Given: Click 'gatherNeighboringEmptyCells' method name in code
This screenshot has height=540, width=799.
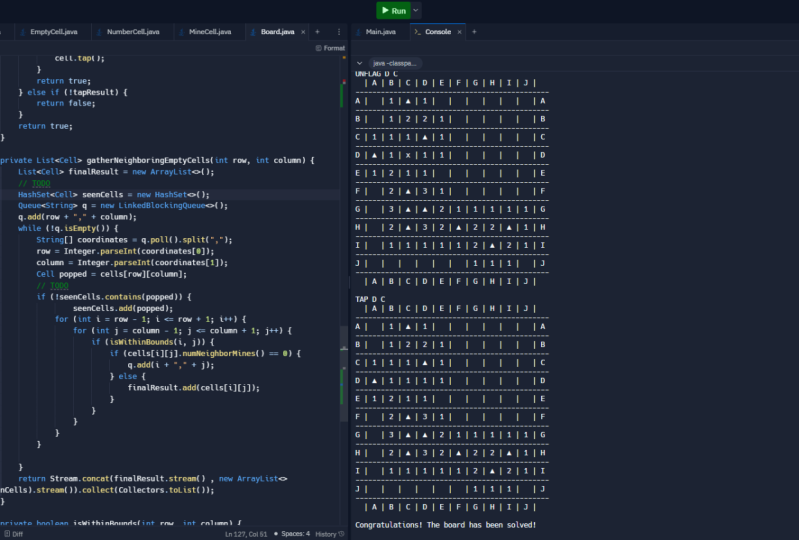Looking at the screenshot, I should [148, 160].
